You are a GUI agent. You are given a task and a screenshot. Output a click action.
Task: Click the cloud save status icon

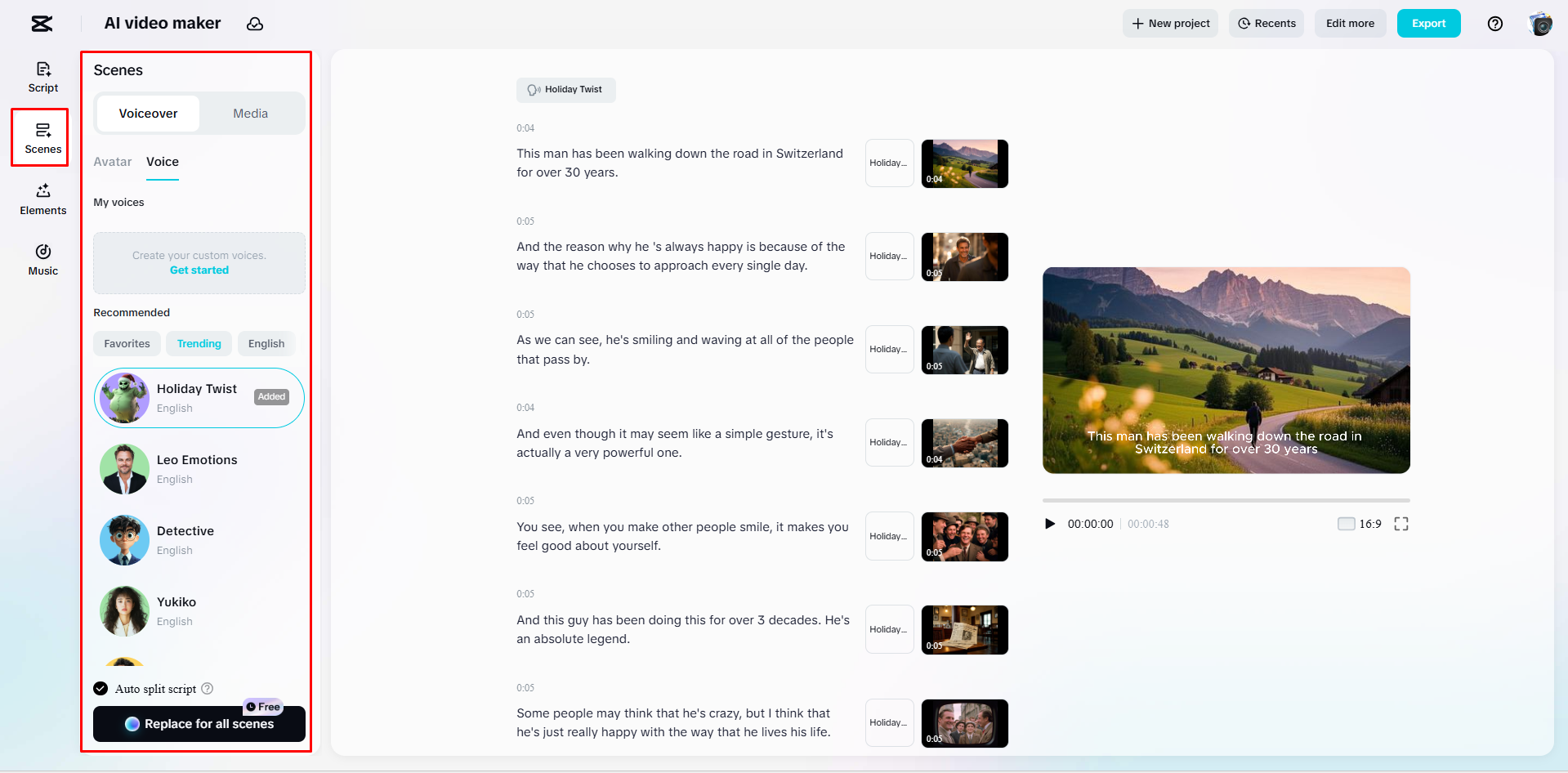[255, 24]
